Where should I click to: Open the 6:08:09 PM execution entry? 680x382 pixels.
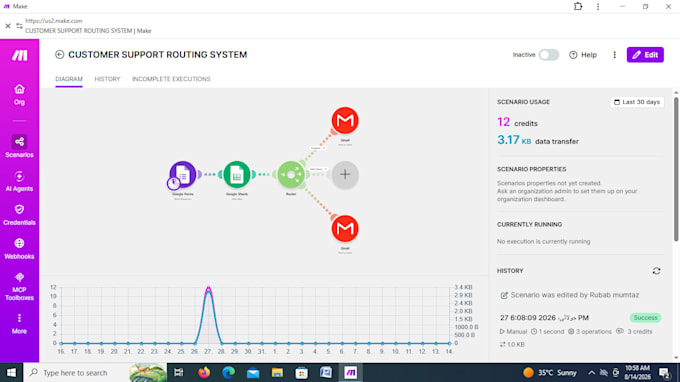(544, 318)
